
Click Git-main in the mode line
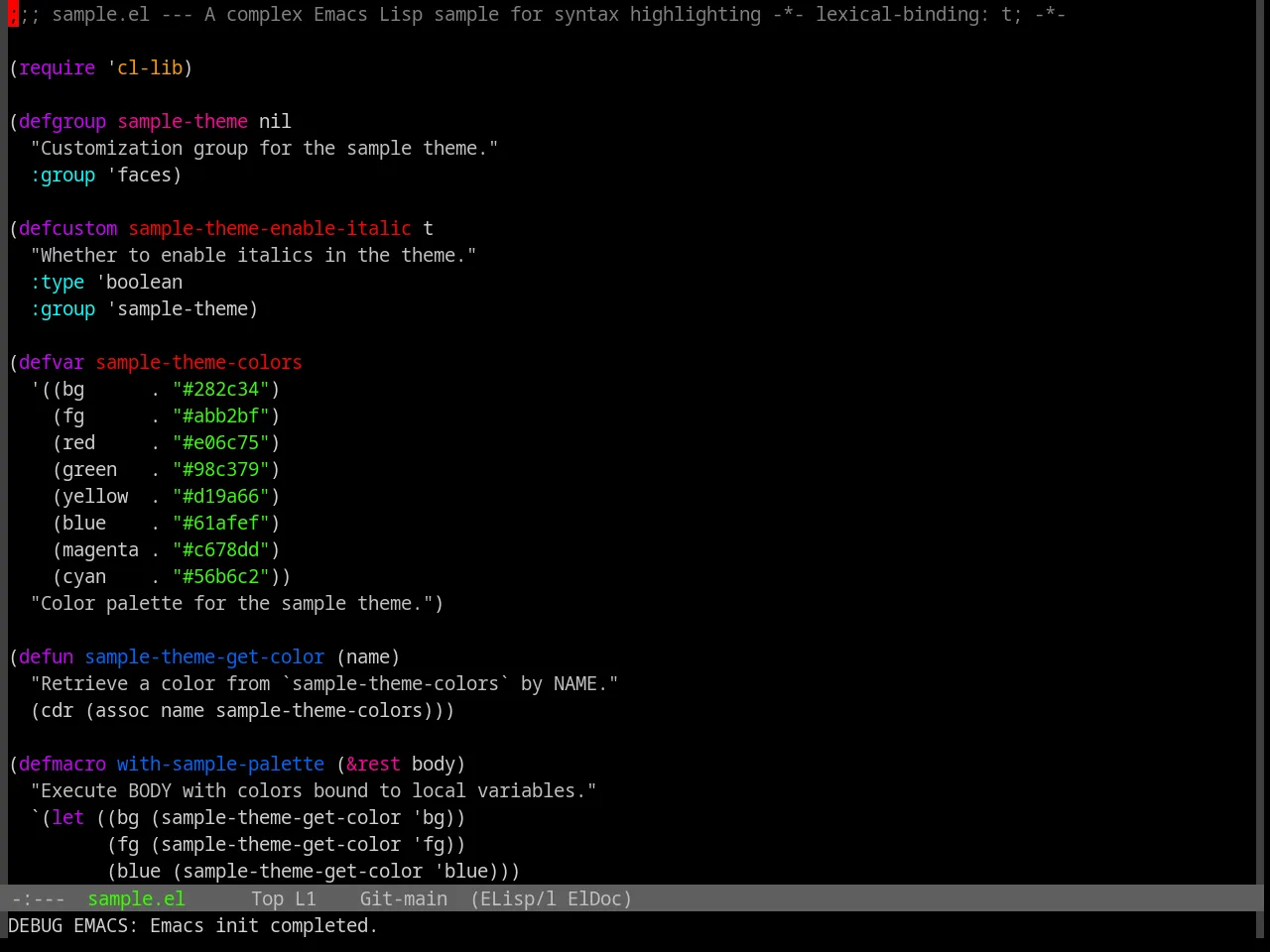(403, 898)
